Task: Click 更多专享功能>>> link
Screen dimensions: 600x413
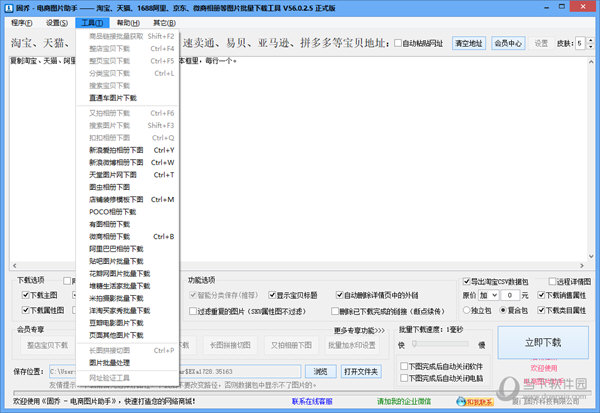Action: [359, 330]
